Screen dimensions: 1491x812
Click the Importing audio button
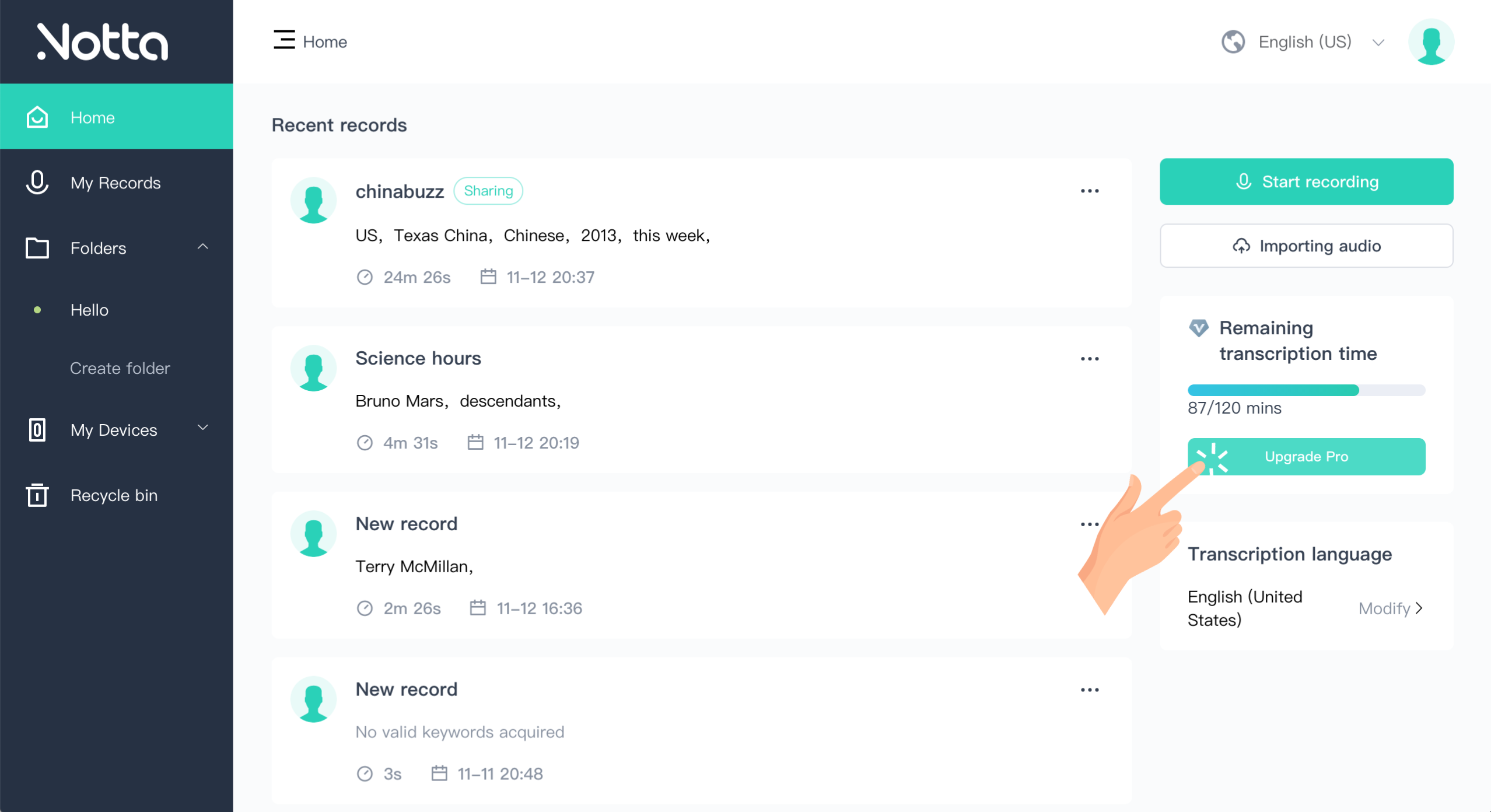point(1305,246)
